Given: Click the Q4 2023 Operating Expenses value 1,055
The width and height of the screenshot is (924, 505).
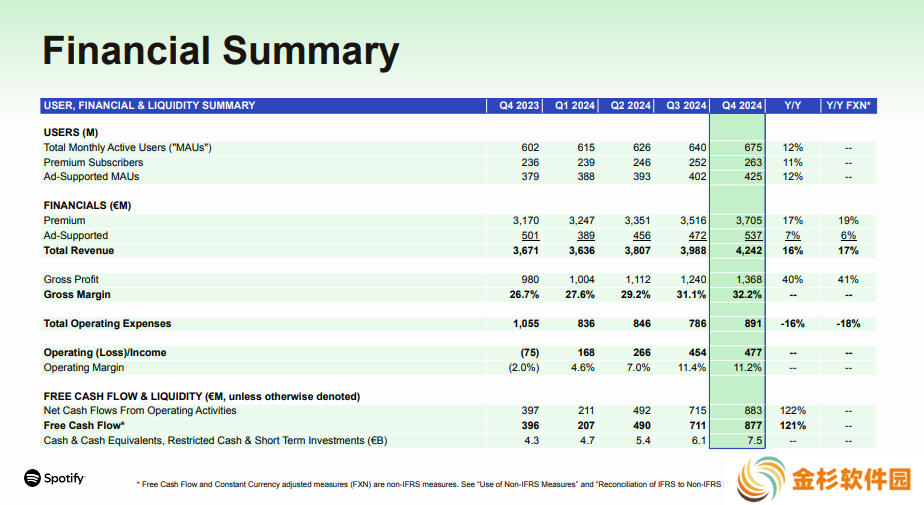Looking at the screenshot, I should [526, 324].
